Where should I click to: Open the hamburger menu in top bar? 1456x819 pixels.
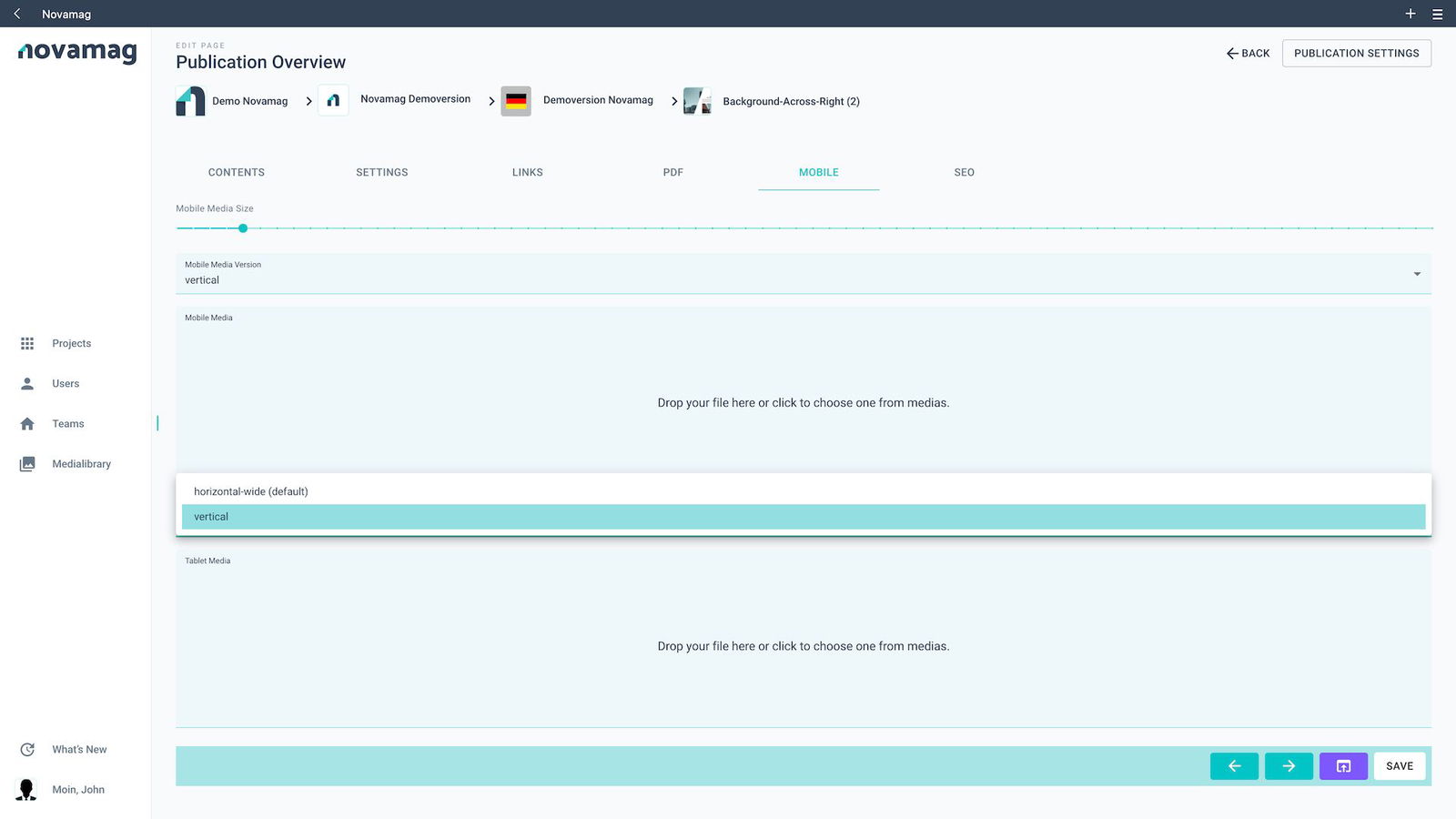click(x=1438, y=14)
